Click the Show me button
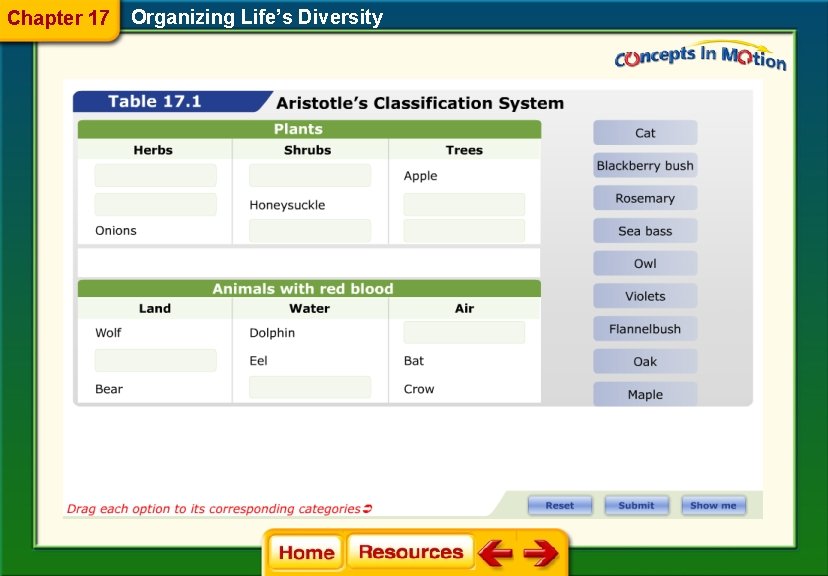This screenshot has width=828, height=576. click(713, 505)
